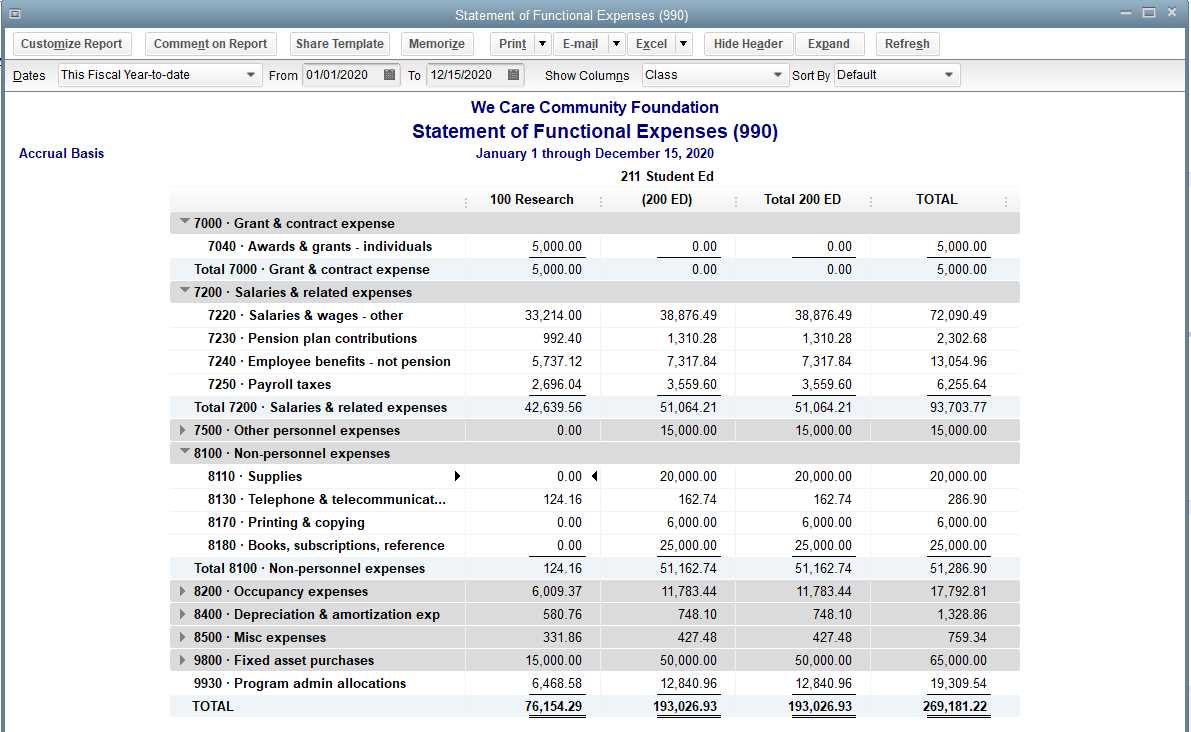Refresh the report
Viewport: 1191px width, 732px height.
click(907, 44)
